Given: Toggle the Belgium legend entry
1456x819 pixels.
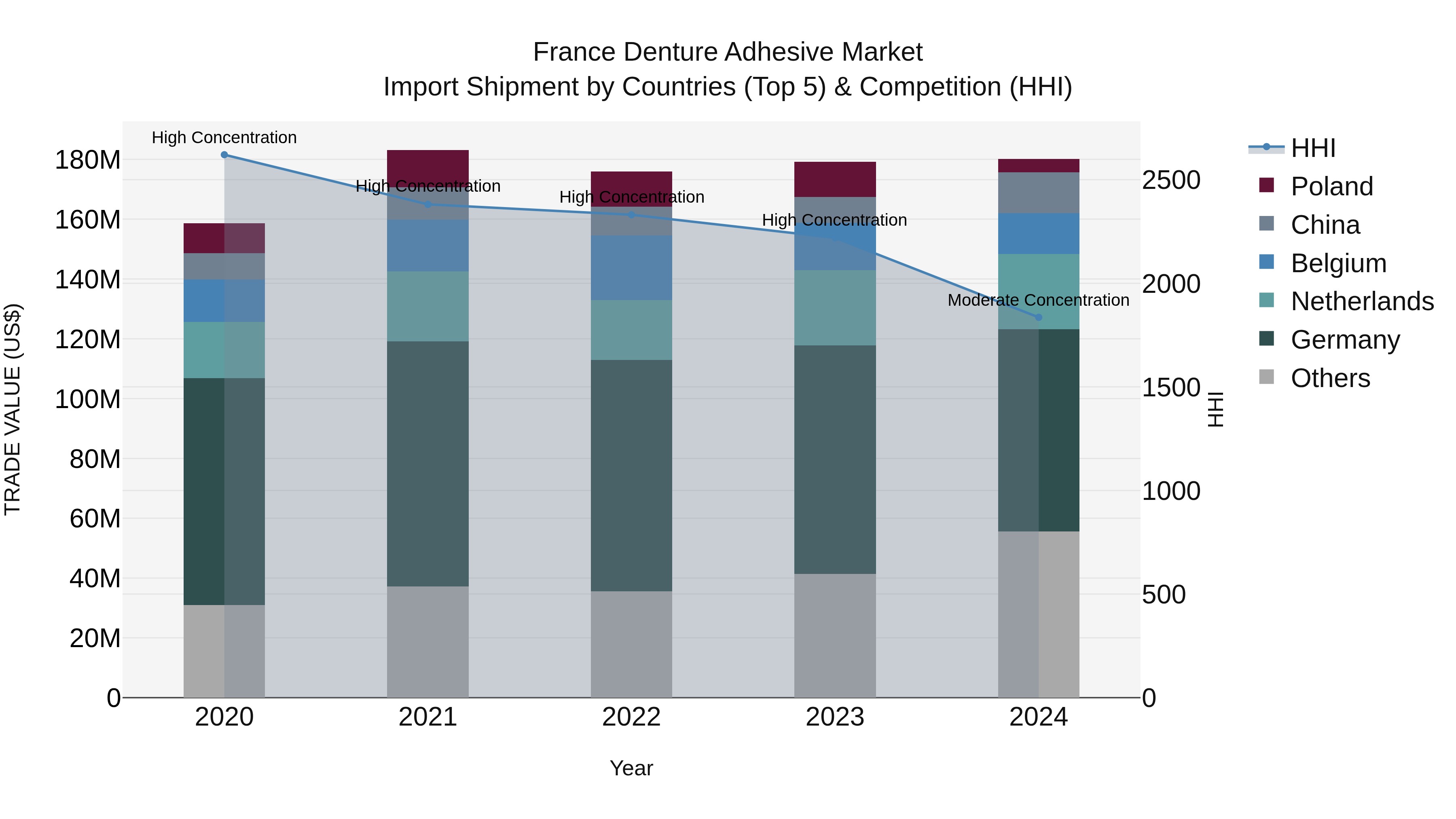Looking at the screenshot, I should coord(1323,263).
